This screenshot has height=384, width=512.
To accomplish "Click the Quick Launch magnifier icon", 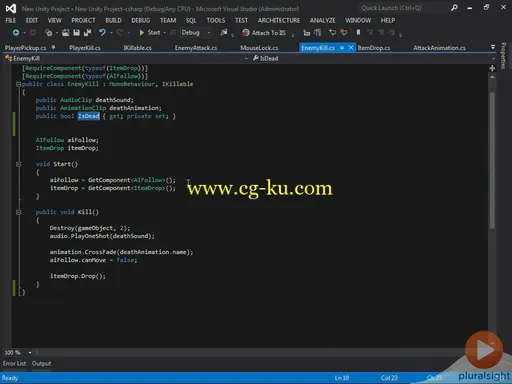I will [454, 8].
